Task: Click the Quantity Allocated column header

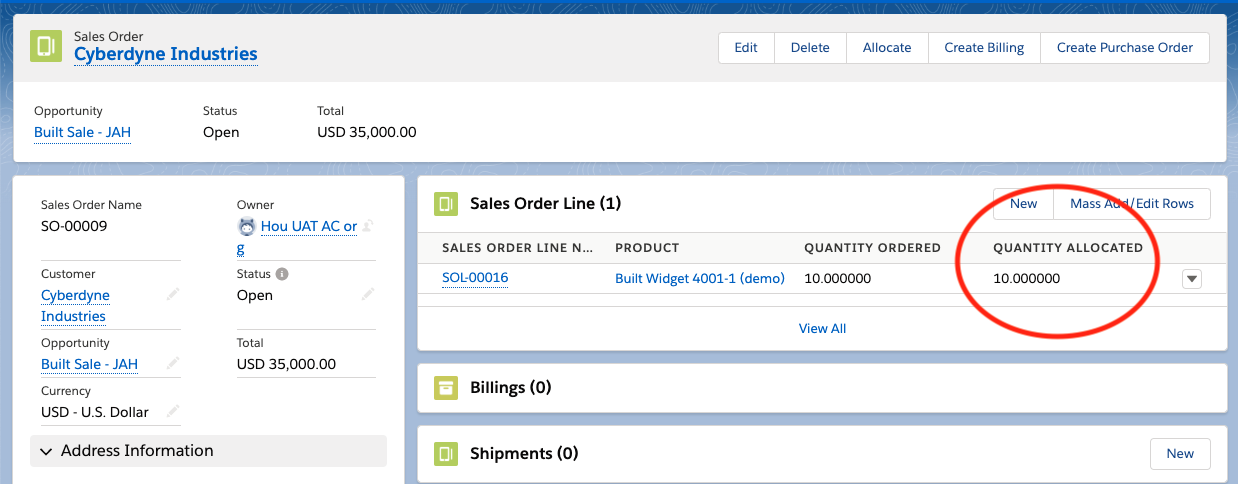Action: (x=1068, y=248)
